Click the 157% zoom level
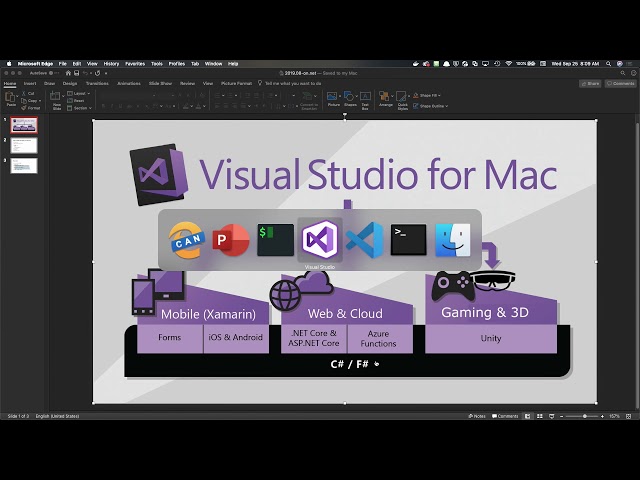The height and width of the screenshot is (480, 640). point(614,416)
